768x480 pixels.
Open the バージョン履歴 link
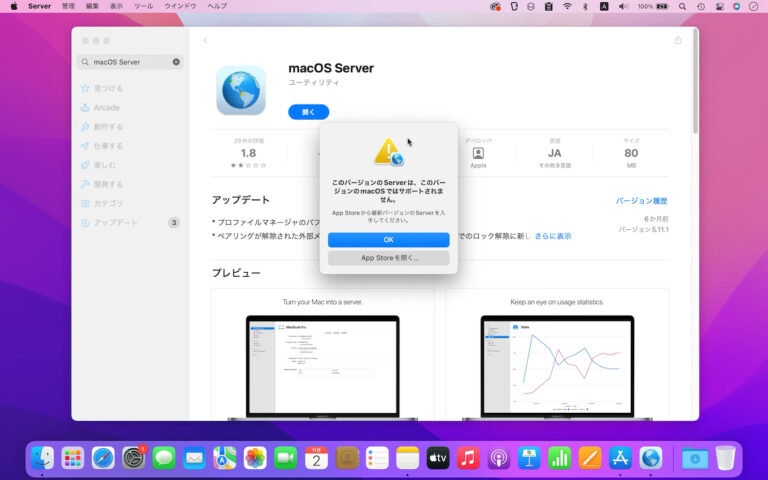click(641, 200)
